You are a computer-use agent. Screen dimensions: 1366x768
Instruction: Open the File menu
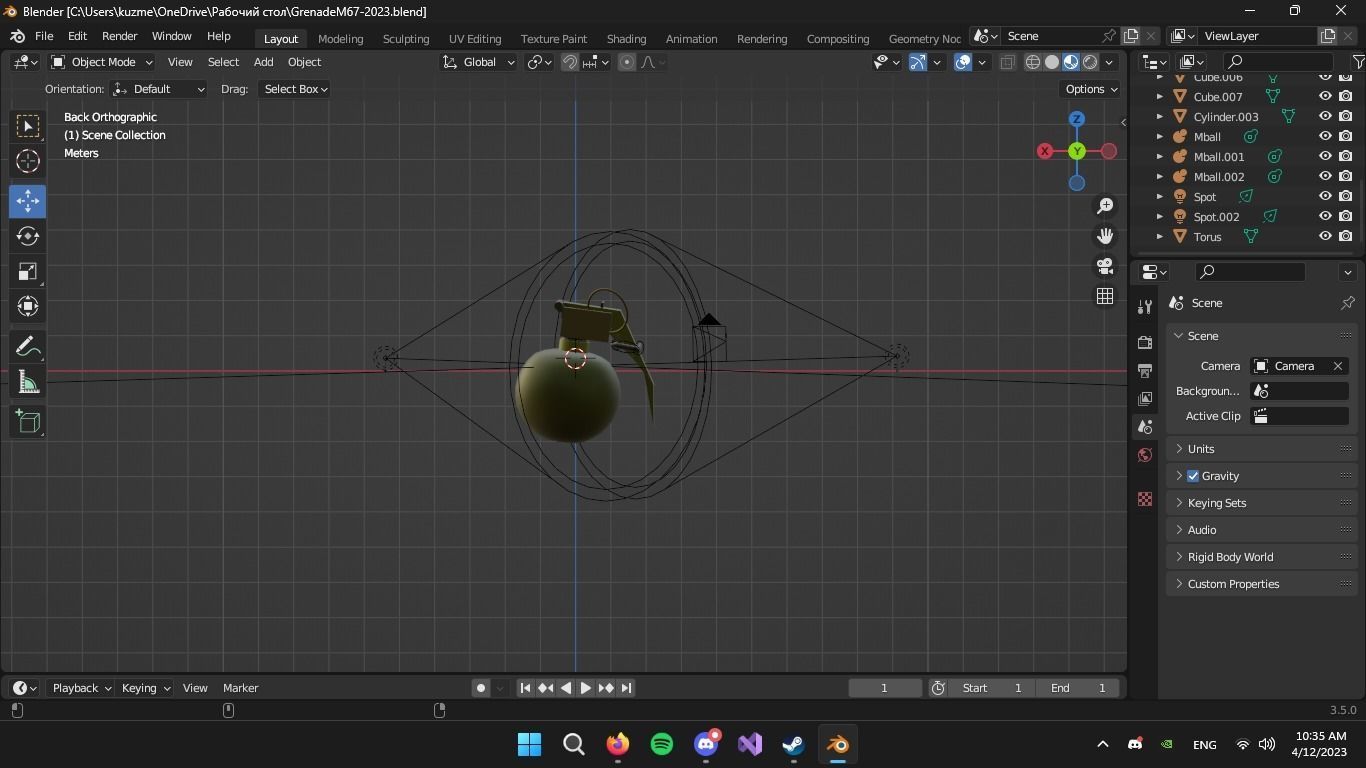pos(44,36)
